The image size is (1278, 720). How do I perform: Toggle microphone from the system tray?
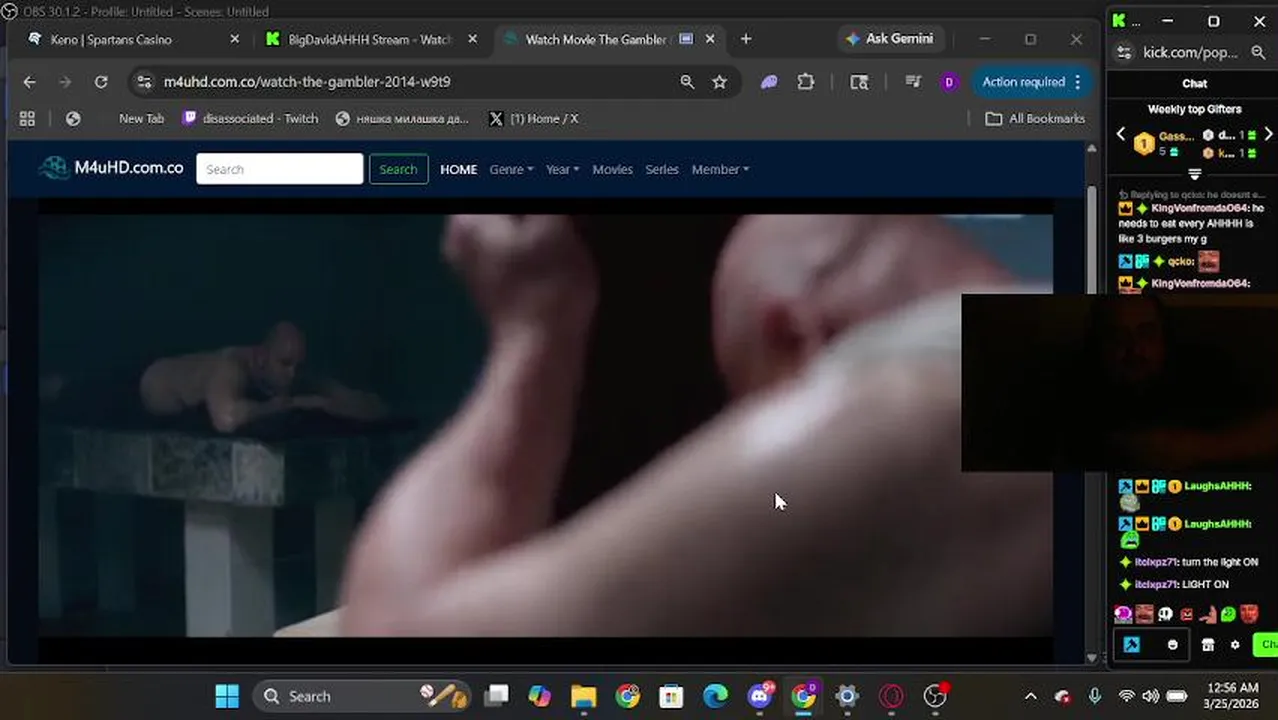pos(1095,696)
